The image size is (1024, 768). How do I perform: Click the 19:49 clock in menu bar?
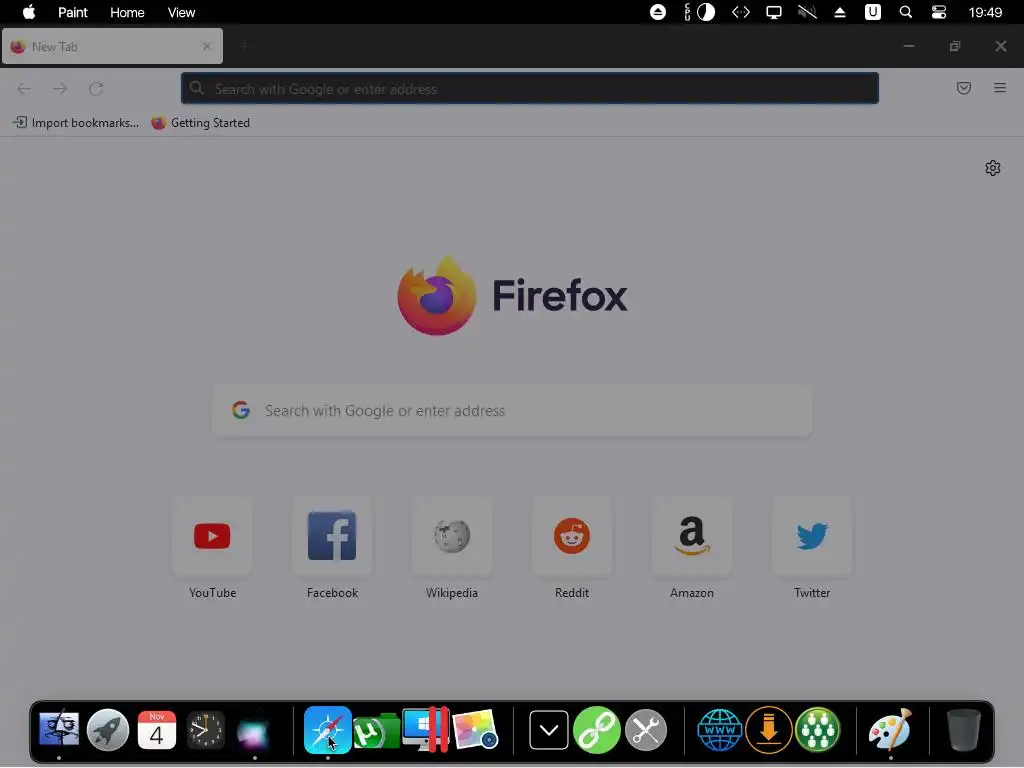[x=985, y=12]
